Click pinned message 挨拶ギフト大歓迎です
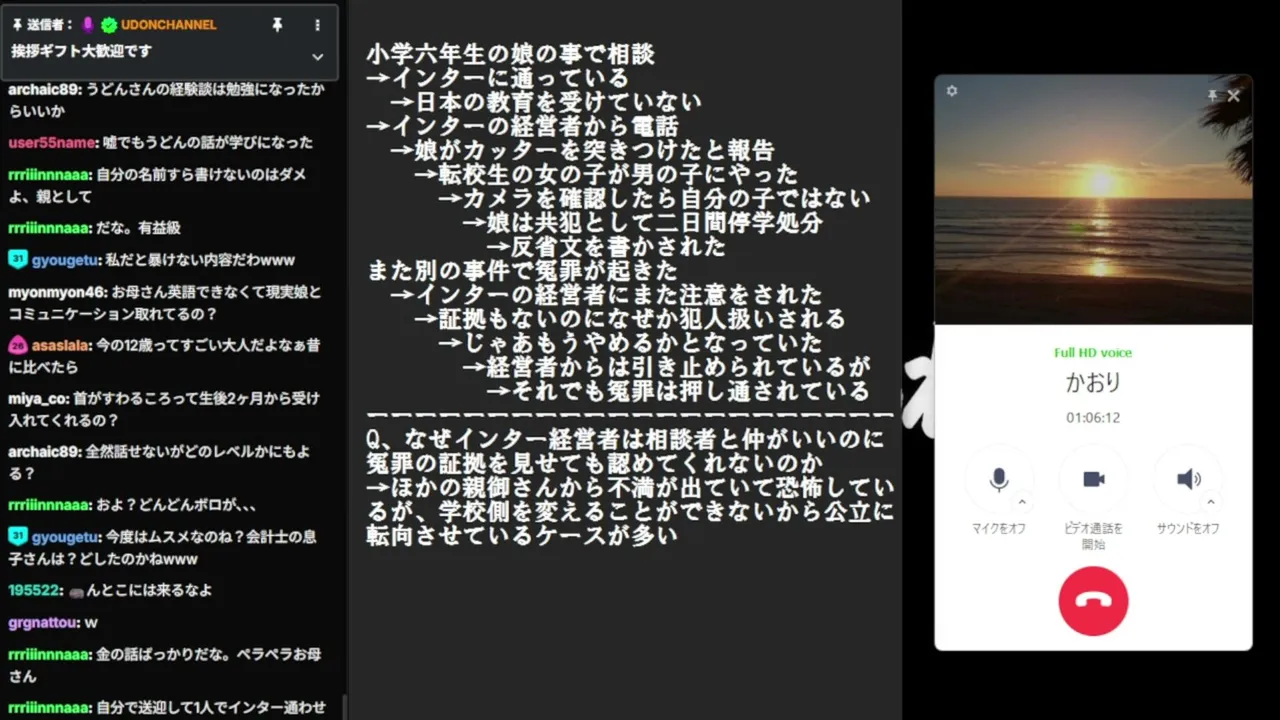This screenshot has height=720, width=1280. (82, 51)
